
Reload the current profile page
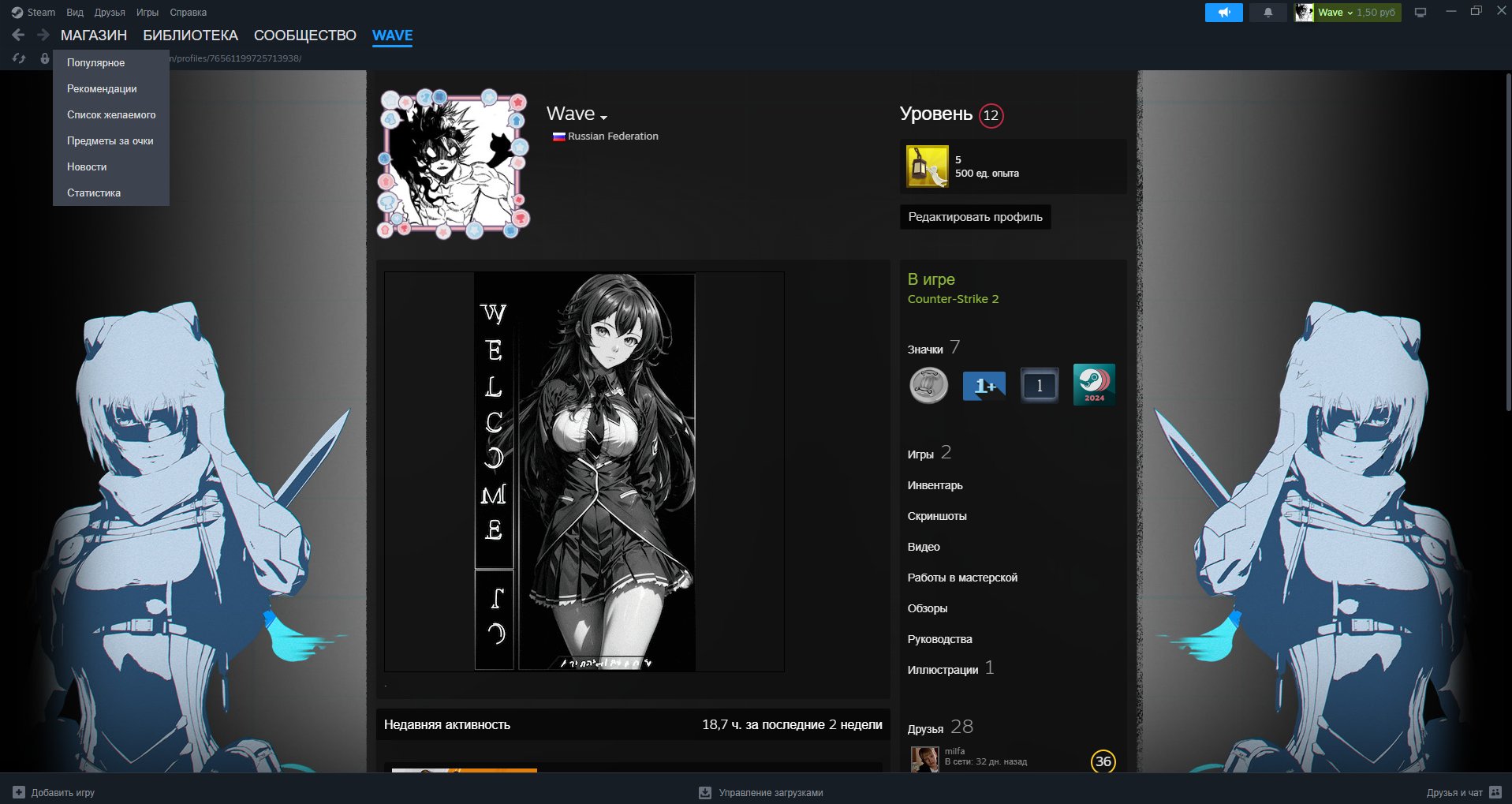click(19, 58)
